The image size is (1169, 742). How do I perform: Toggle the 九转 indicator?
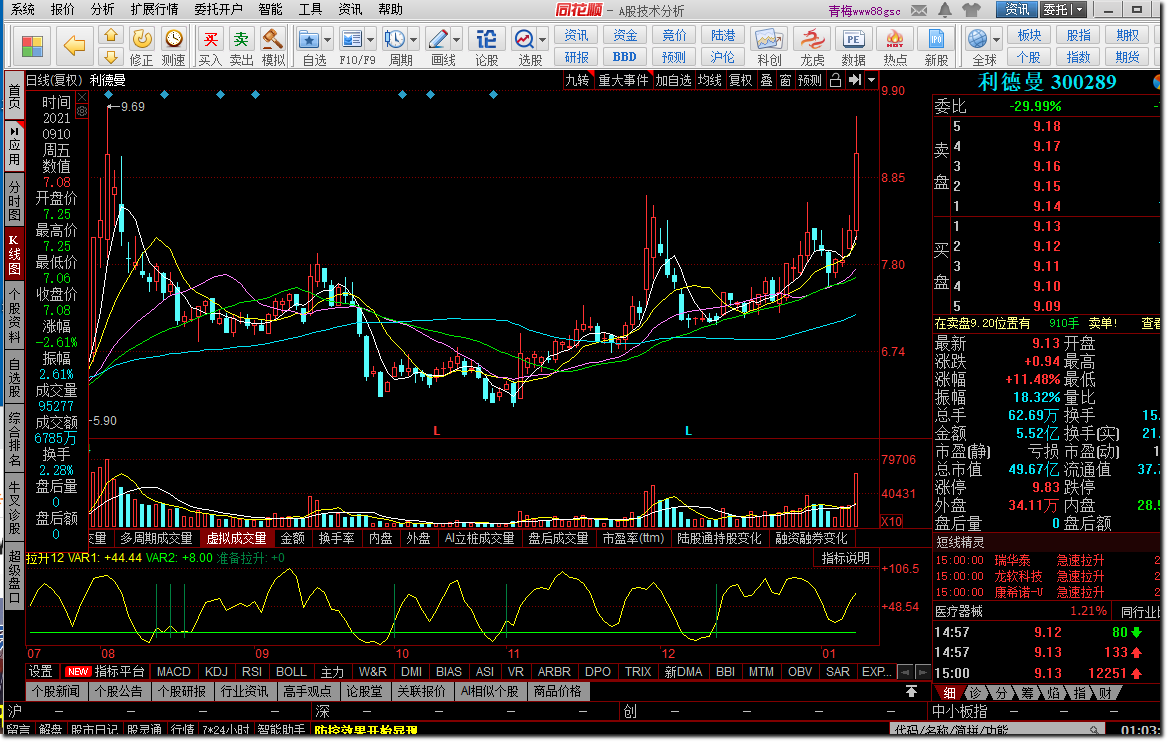pos(577,80)
